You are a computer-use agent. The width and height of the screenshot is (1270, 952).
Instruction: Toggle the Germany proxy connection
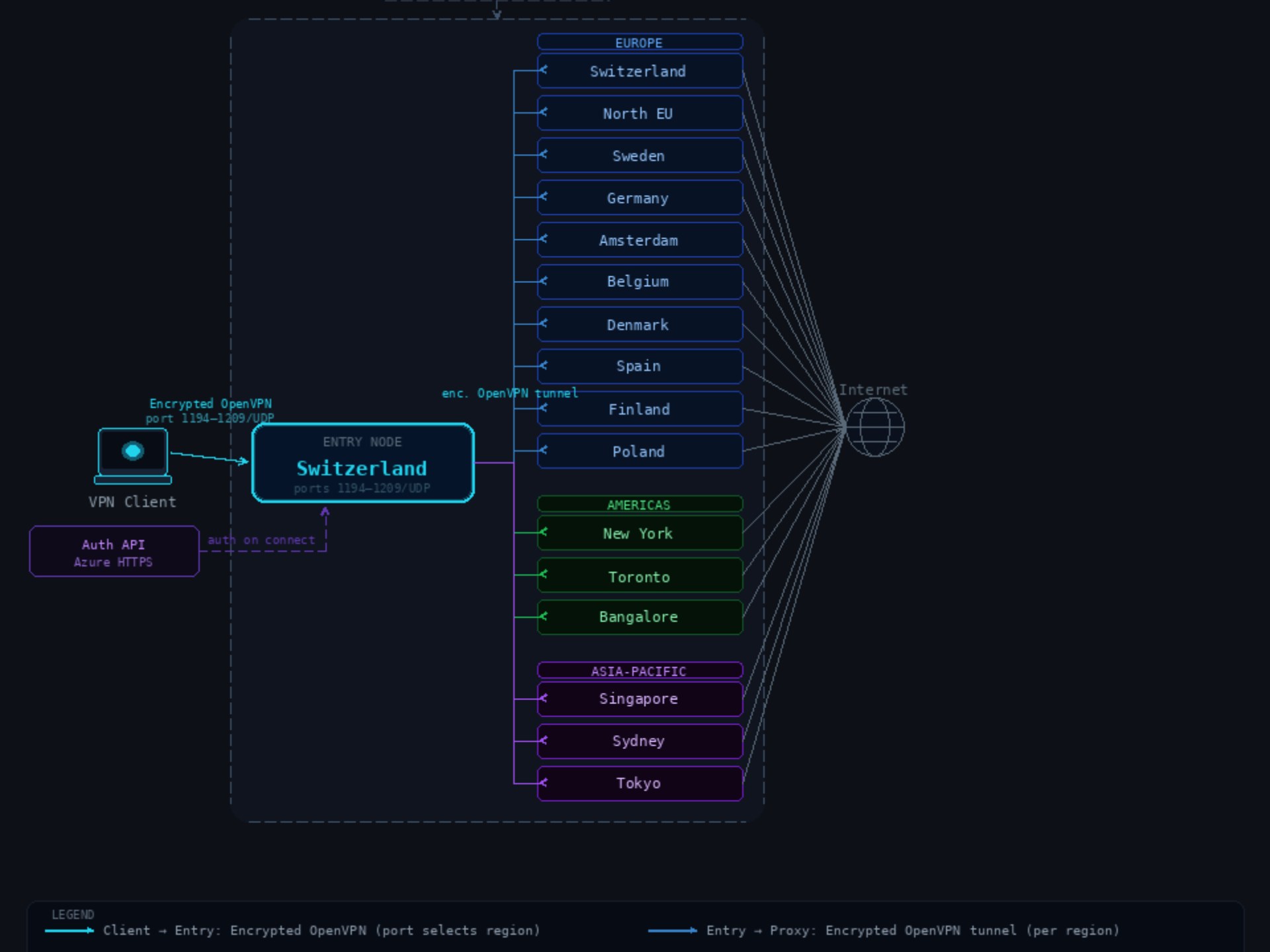[x=638, y=198]
